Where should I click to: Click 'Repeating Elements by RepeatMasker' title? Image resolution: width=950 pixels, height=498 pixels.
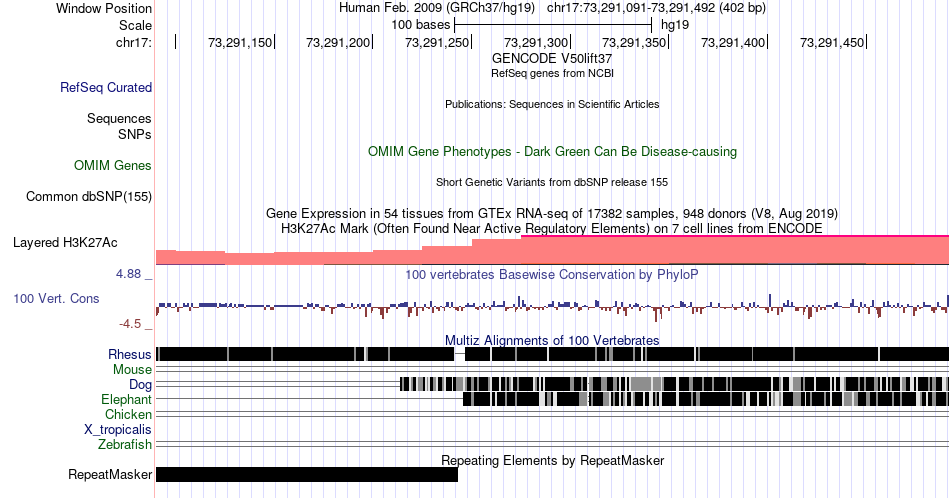point(553,460)
